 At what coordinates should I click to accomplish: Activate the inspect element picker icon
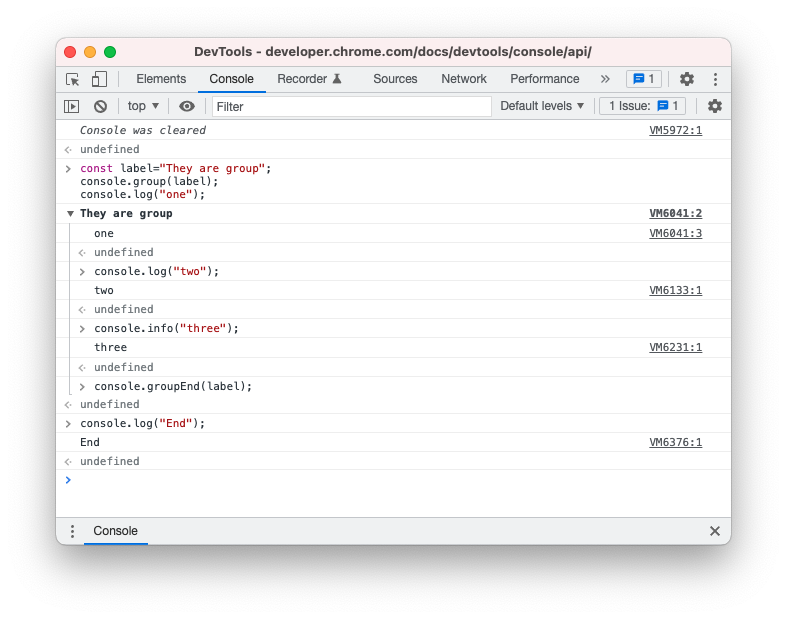click(73, 79)
